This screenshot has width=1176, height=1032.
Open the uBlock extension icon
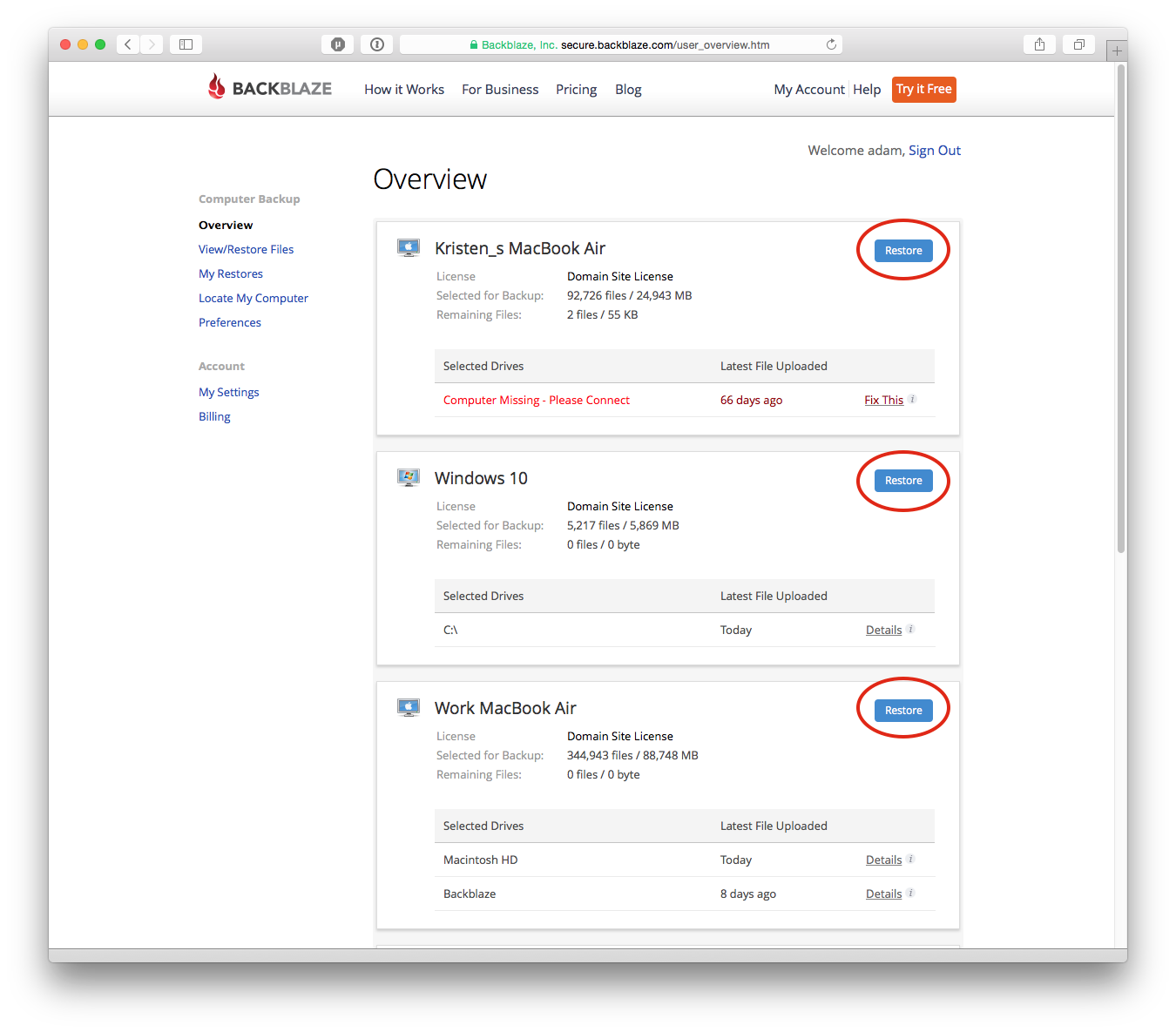338,44
